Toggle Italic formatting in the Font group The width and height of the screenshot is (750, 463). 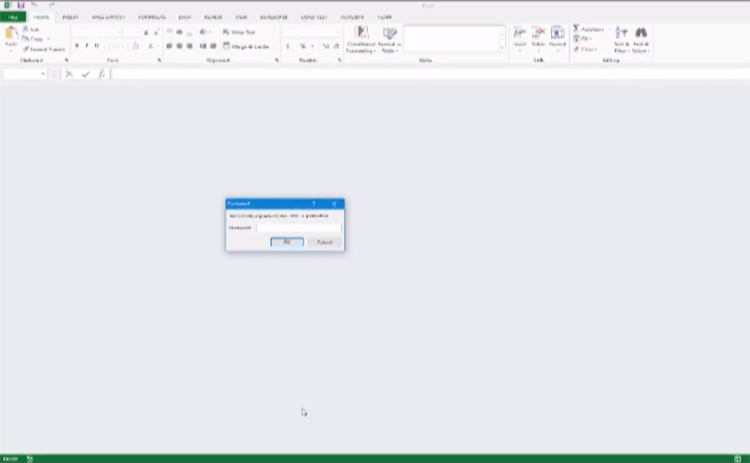point(87,46)
